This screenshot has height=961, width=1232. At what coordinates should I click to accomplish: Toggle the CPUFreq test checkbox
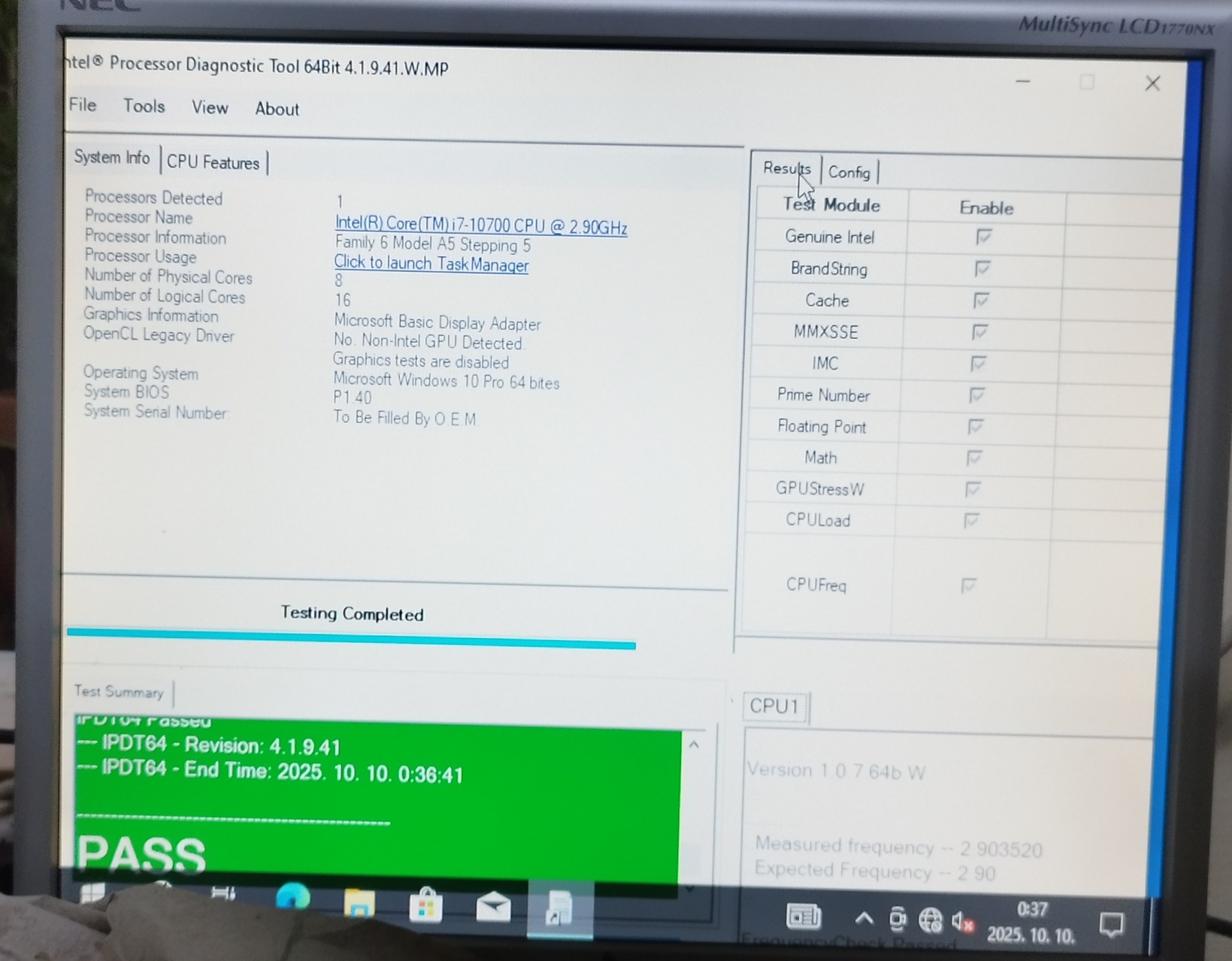tap(968, 585)
